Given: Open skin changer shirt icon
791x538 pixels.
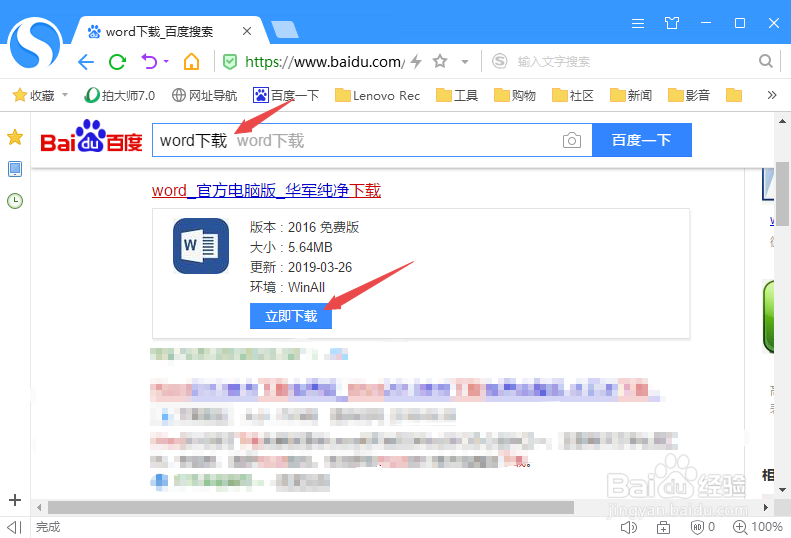Looking at the screenshot, I should pos(671,23).
